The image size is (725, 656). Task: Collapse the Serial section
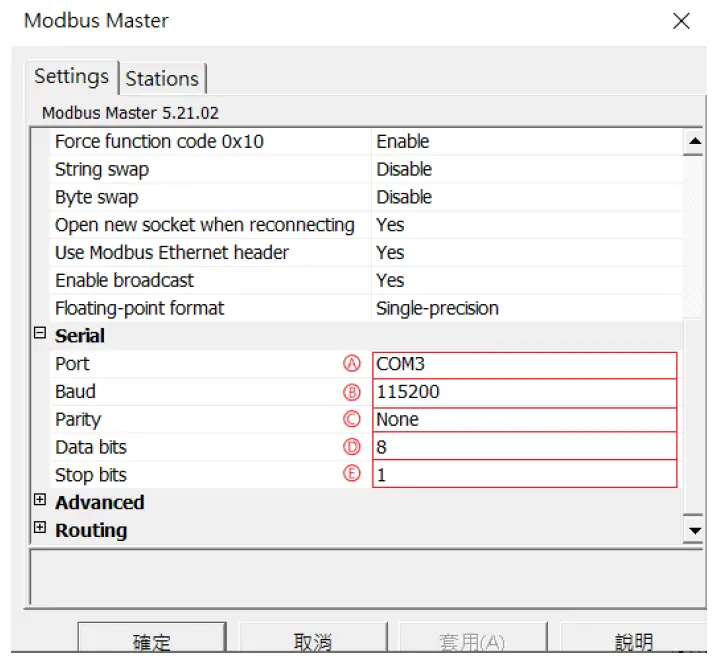[x=40, y=333]
